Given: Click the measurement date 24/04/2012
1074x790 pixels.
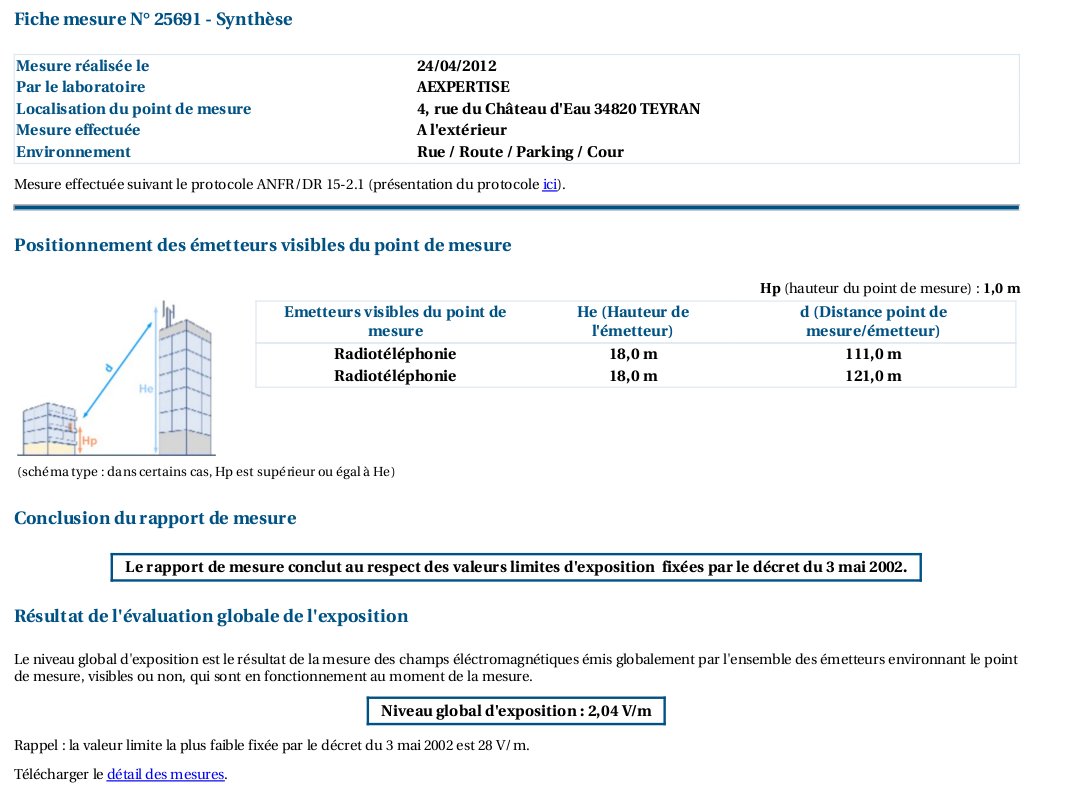Looking at the screenshot, I should (456, 66).
